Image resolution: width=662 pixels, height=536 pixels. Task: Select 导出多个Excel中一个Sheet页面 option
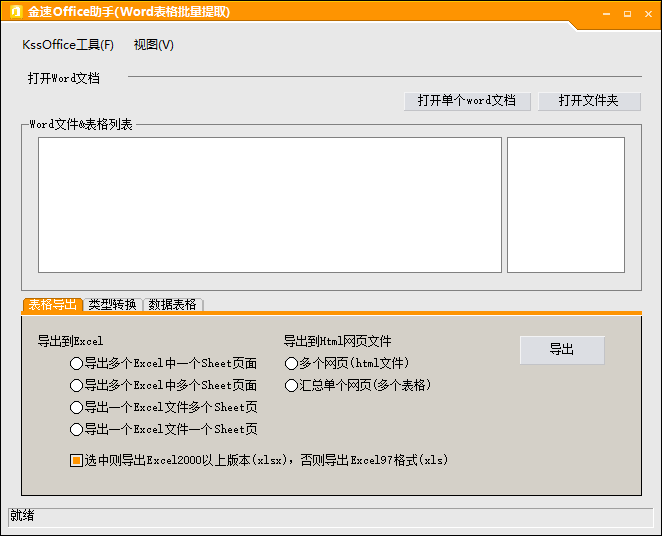pos(163,363)
